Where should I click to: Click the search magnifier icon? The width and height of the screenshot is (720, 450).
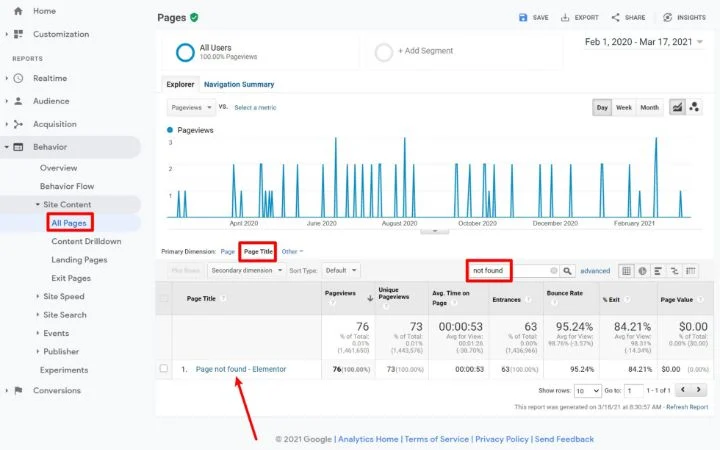coord(567,271)
